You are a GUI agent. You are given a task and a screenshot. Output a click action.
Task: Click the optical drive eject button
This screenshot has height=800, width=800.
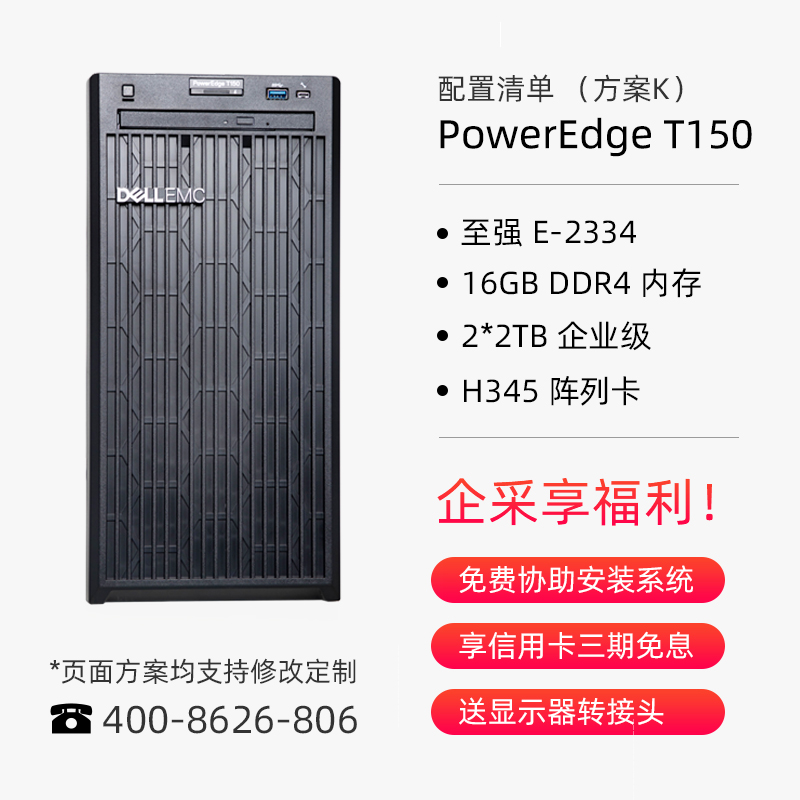coord(245,121)
